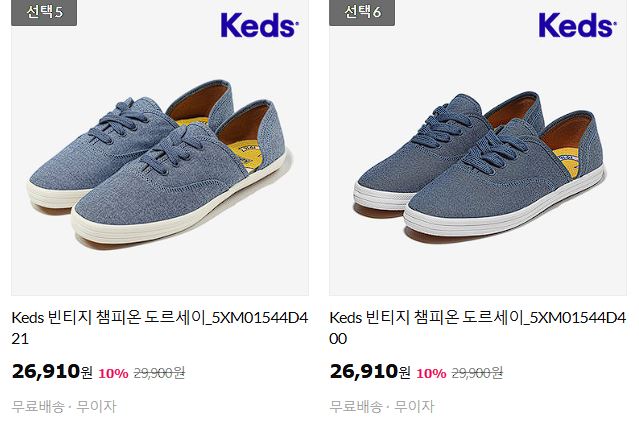
Task: Click the Keds logo on 선택5 card
Action: tap(260, 25)
